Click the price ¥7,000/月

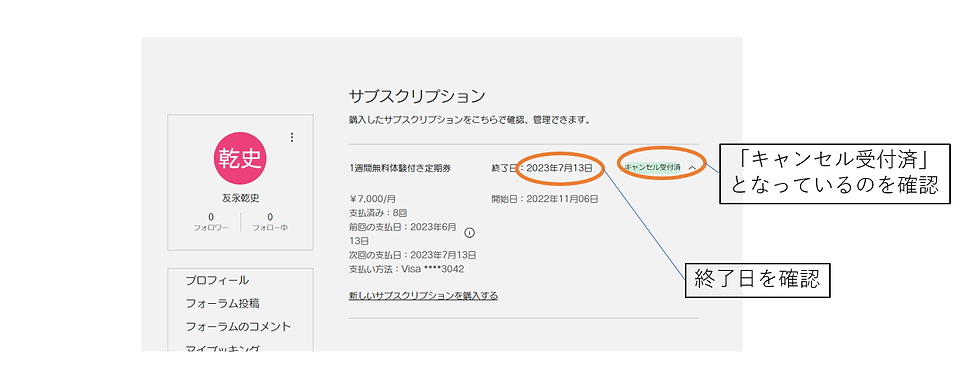[372, 199]
